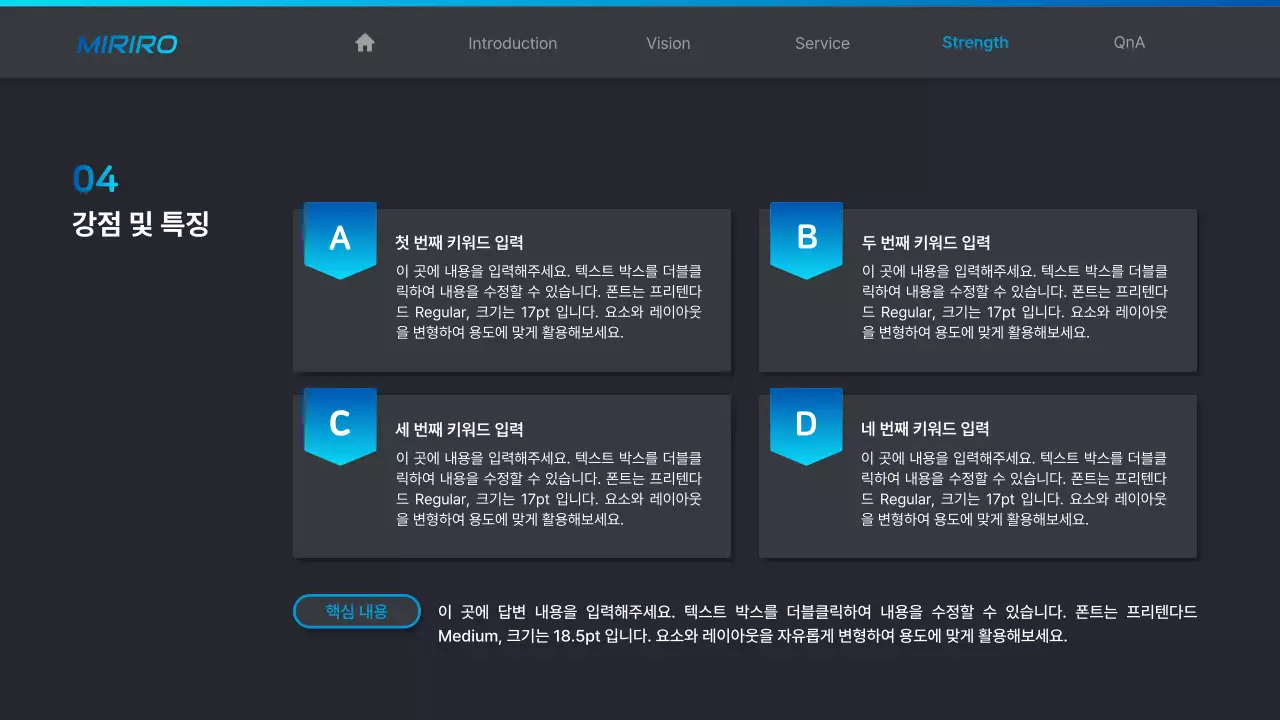Select the blue ribbon badge labeled C
The width and height of the screenshot is (1280, 720).
340,425
